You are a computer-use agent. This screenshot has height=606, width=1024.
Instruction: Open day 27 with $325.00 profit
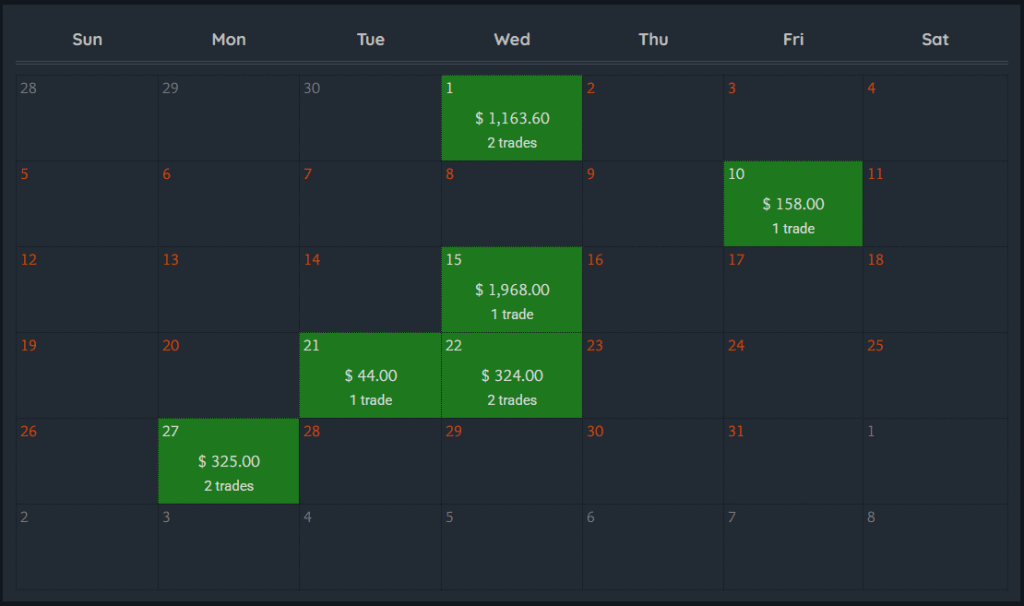click(x=229, y=462)
